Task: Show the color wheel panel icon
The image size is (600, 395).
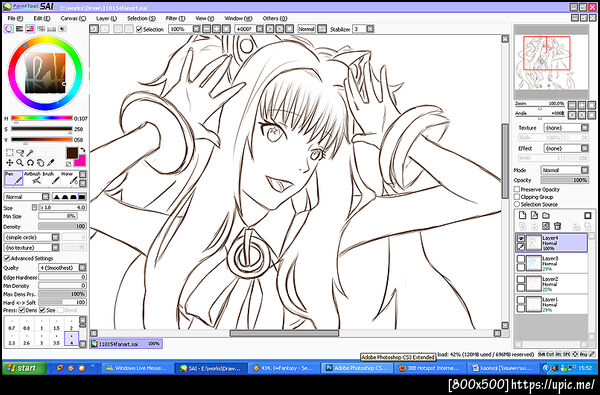Action: (8, 29)
